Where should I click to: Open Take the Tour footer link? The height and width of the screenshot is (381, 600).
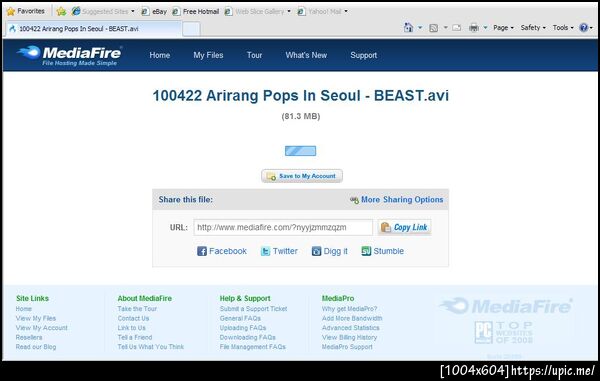point(137,309)
